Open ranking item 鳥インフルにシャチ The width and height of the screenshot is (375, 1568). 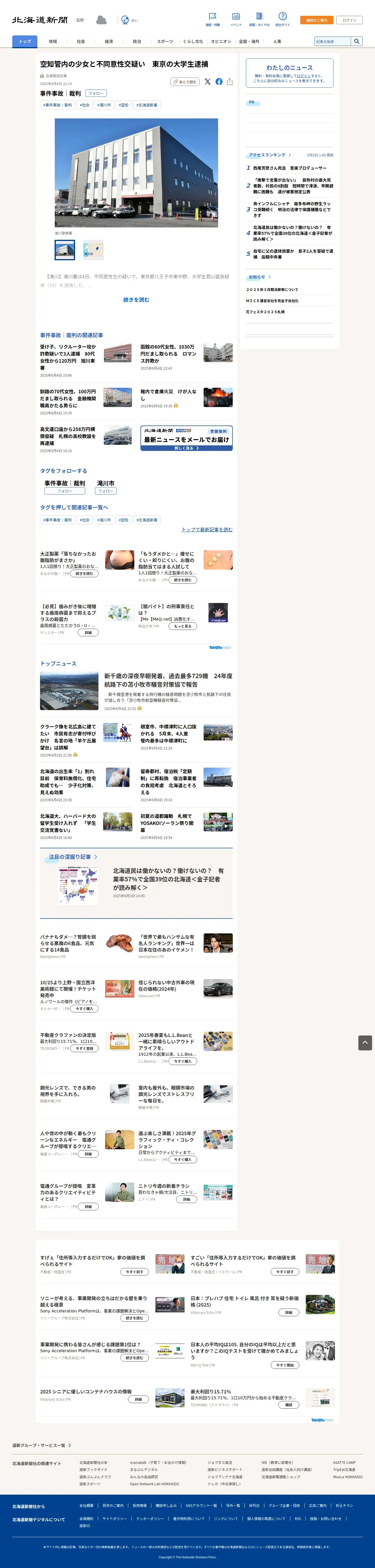292,209
